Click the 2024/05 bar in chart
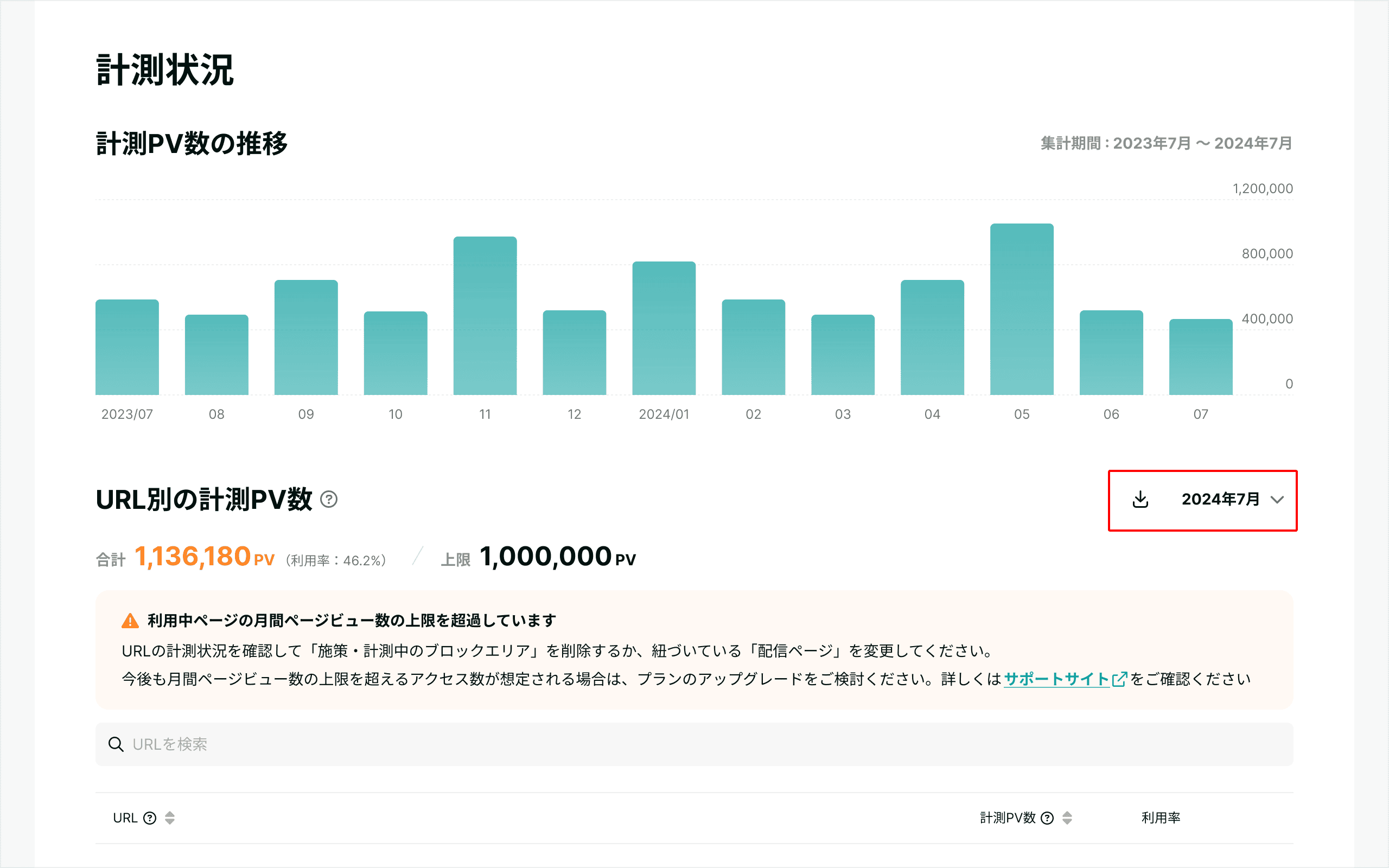This screenshot has width=1389, height=868. point(1022,310)
